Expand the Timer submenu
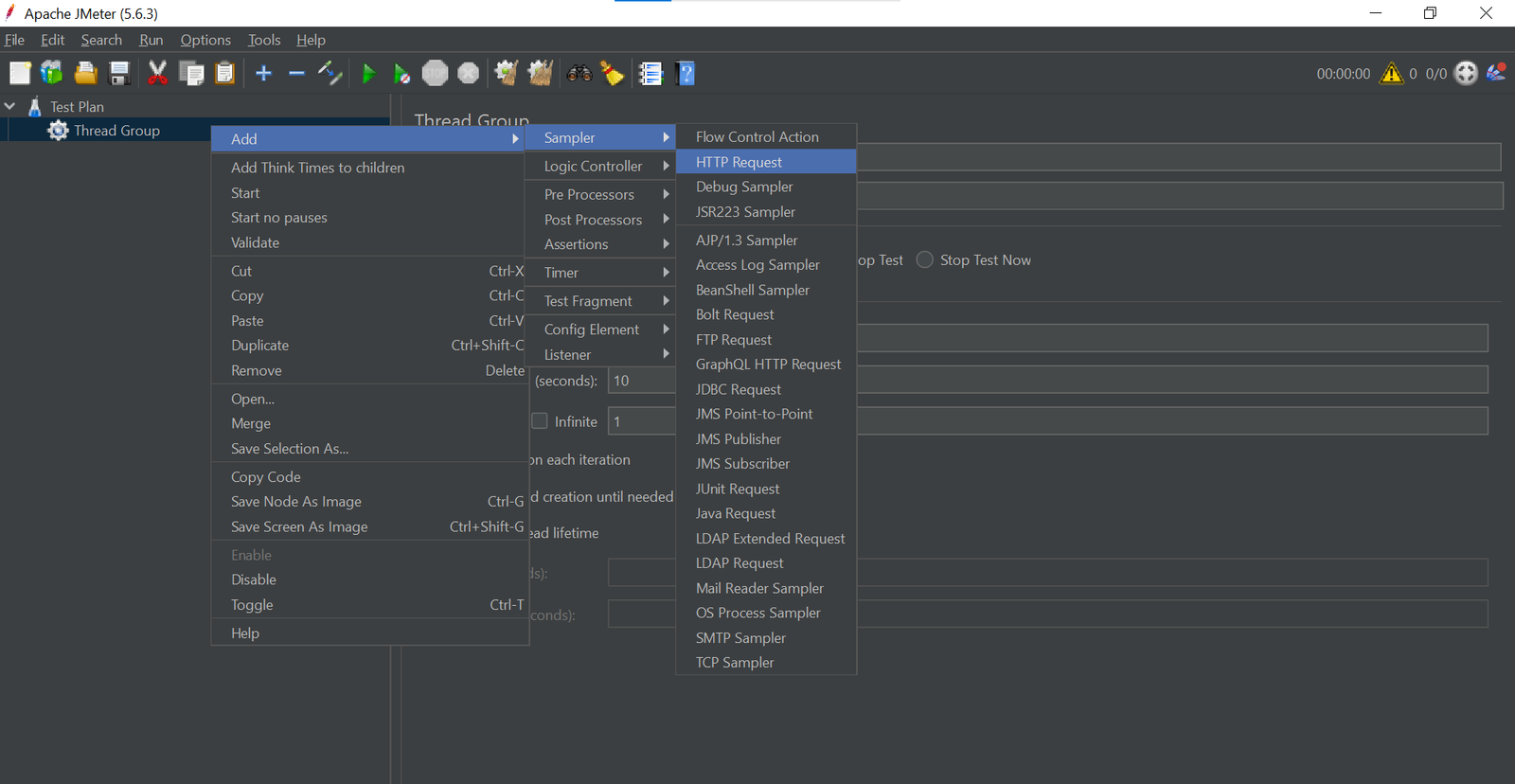The height and width of the screenshot is (784, 1515). coord(600,272)
